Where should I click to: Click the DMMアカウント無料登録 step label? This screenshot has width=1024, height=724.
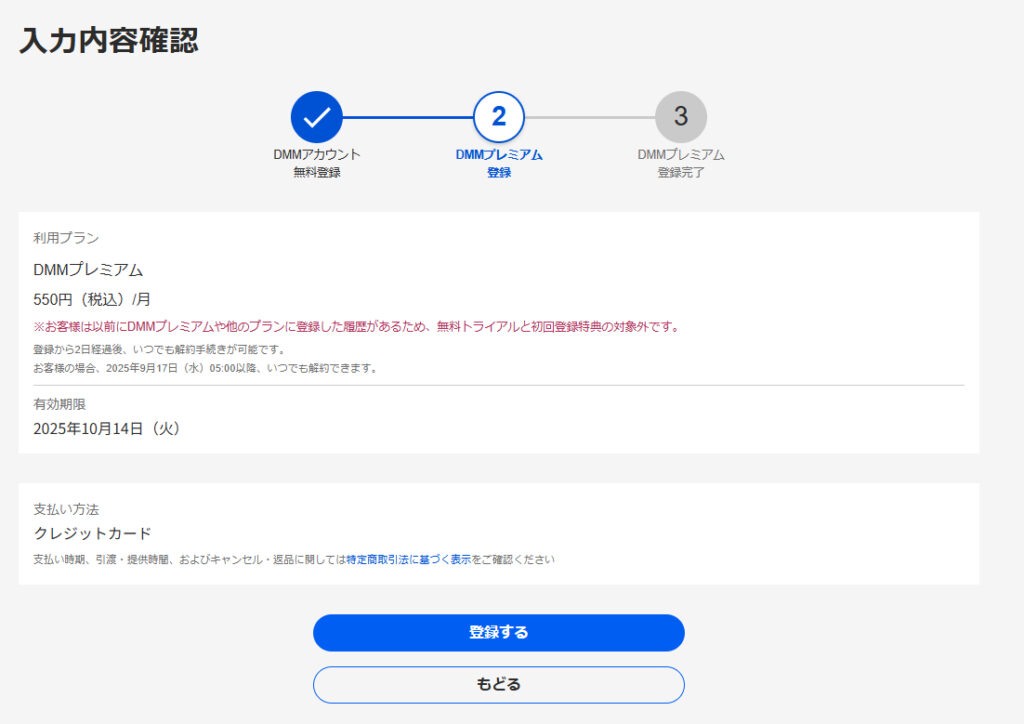[x=317, y=163]
